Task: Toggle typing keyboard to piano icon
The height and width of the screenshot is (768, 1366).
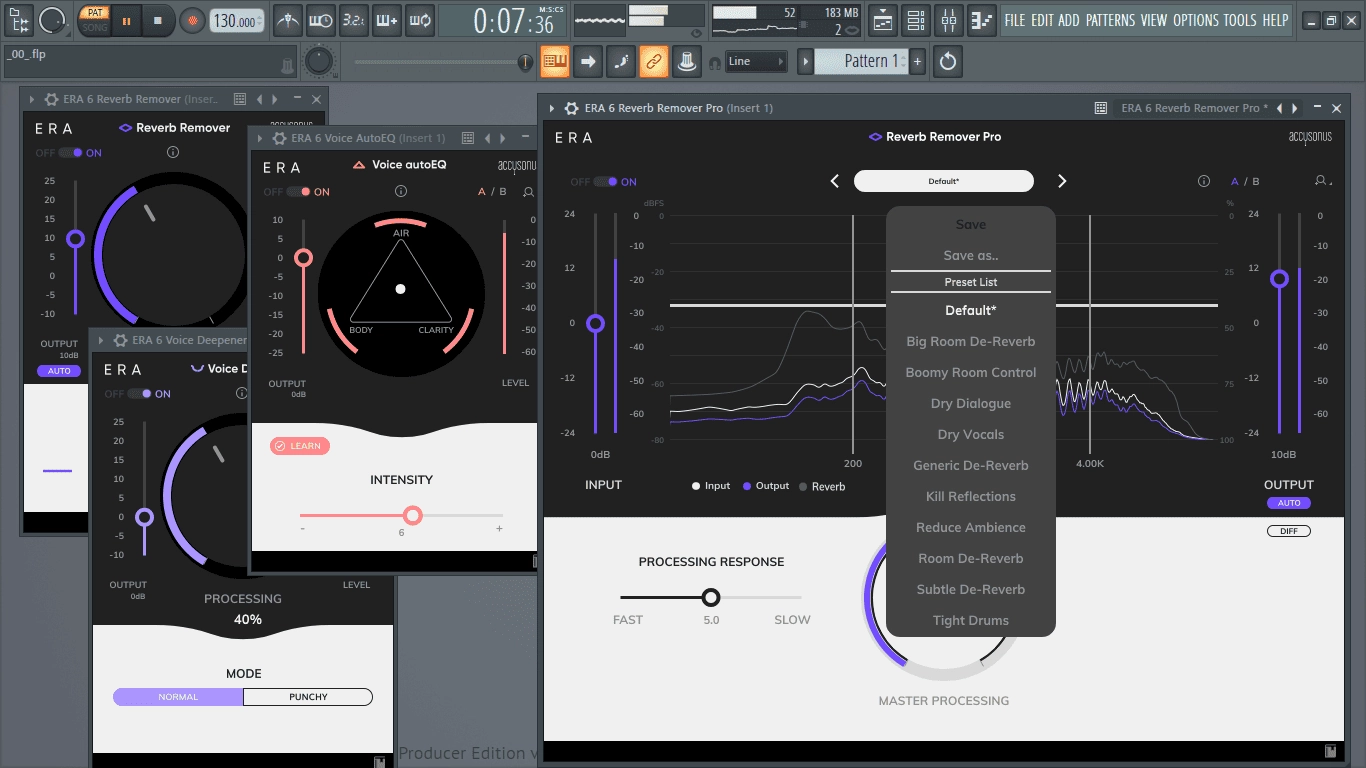Action: 555,61
